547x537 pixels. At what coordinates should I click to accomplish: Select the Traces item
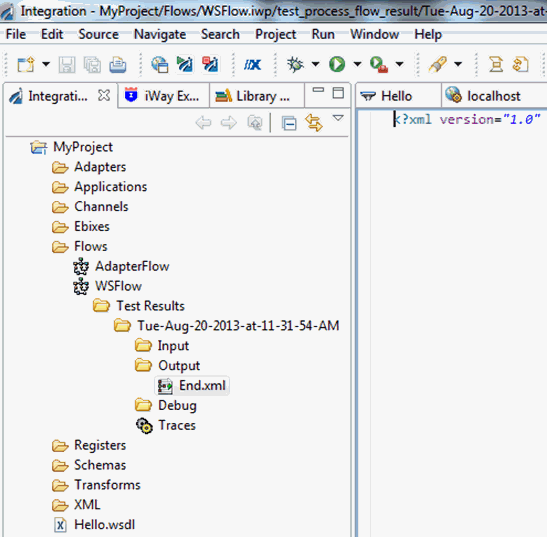166,425
